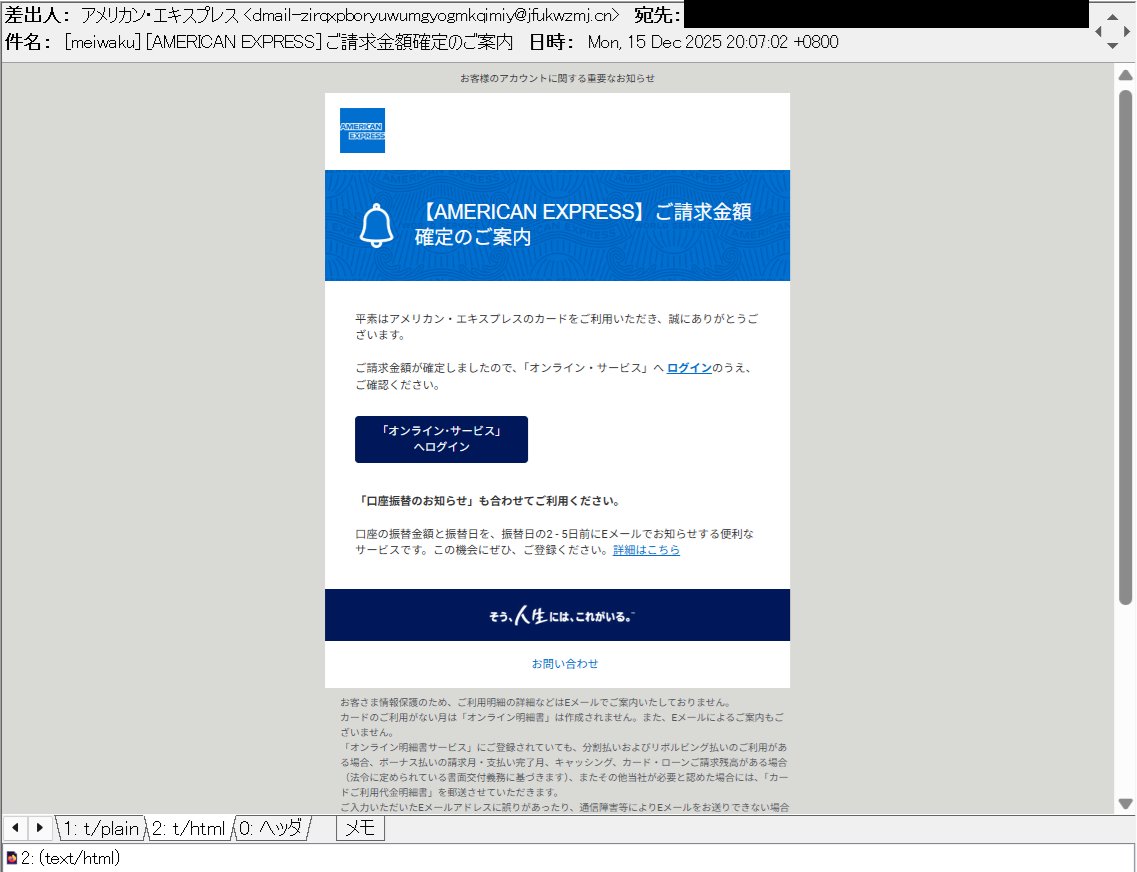Go to next part with bottom right arrow
This screenshot has height=872, width=1137.
(x=40, y=827)
